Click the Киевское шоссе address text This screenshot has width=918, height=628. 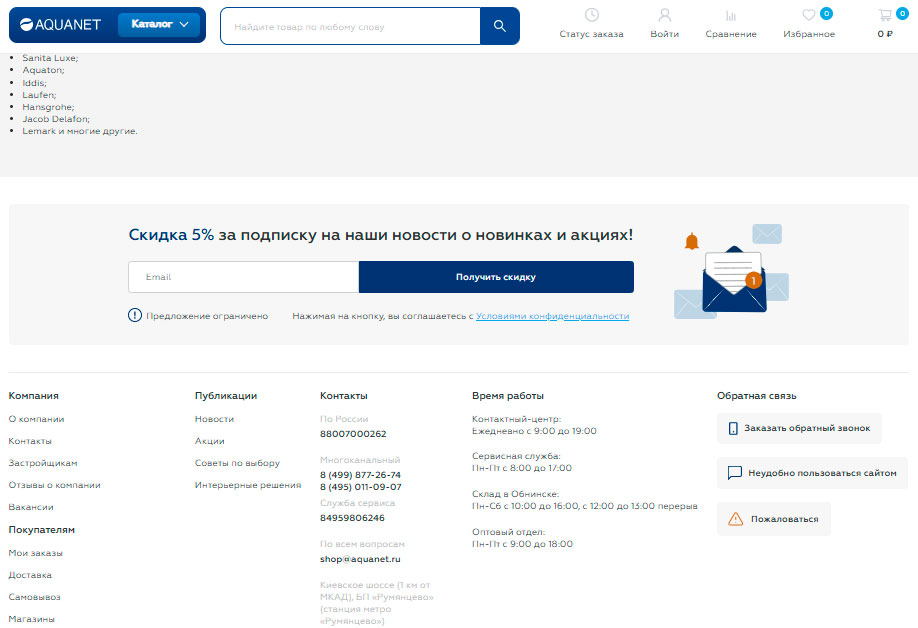pyautogui.click(x=376, y=603)
